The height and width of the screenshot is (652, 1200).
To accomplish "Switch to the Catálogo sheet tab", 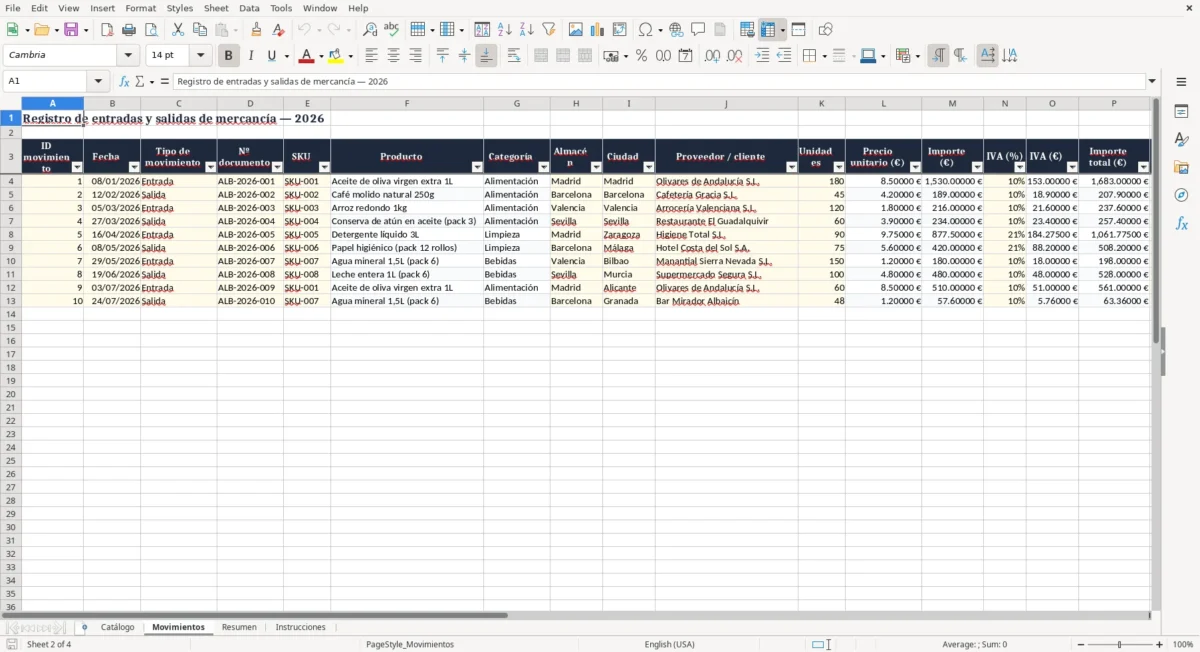I will (x=118, y=627).
